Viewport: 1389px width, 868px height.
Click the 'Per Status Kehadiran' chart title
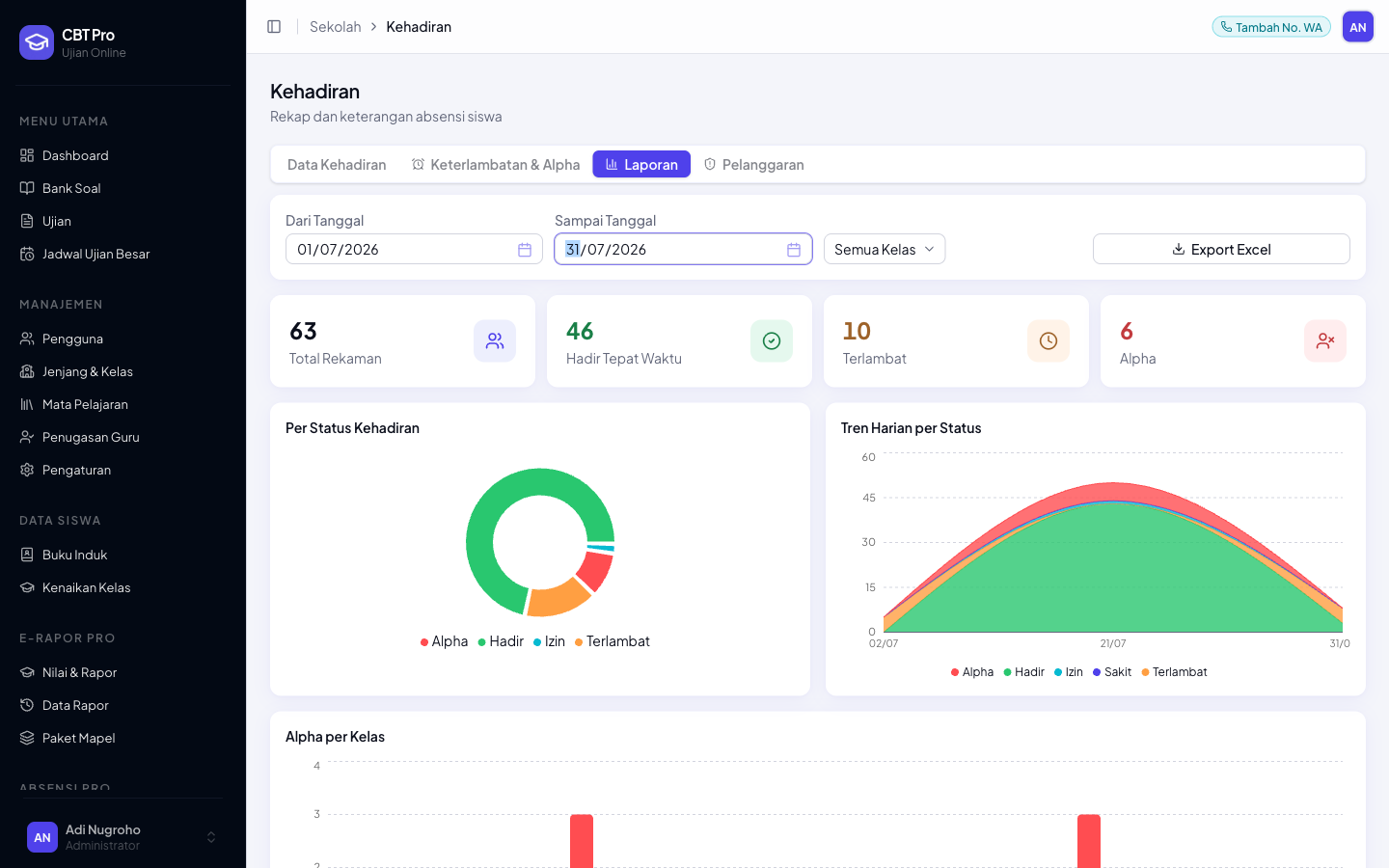(352, 428)
